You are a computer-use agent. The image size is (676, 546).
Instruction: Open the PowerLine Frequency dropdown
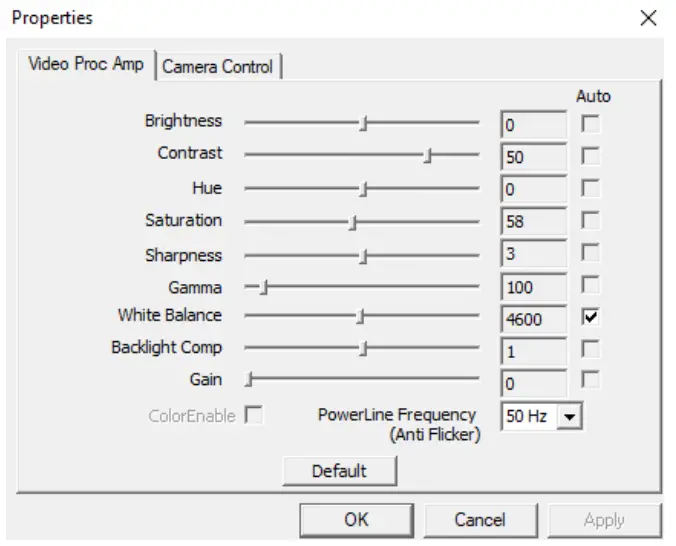[x=570, y=416]
